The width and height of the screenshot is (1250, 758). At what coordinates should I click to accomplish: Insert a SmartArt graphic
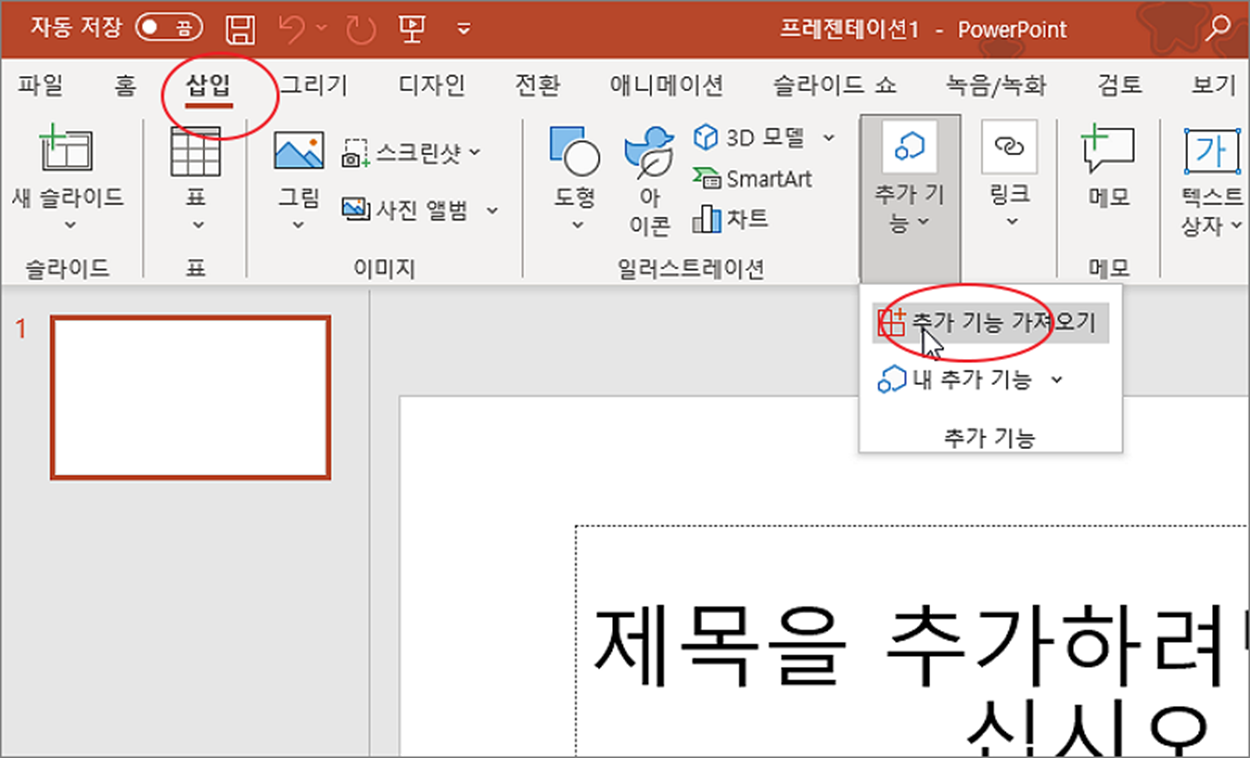click(x=753, y=179)
